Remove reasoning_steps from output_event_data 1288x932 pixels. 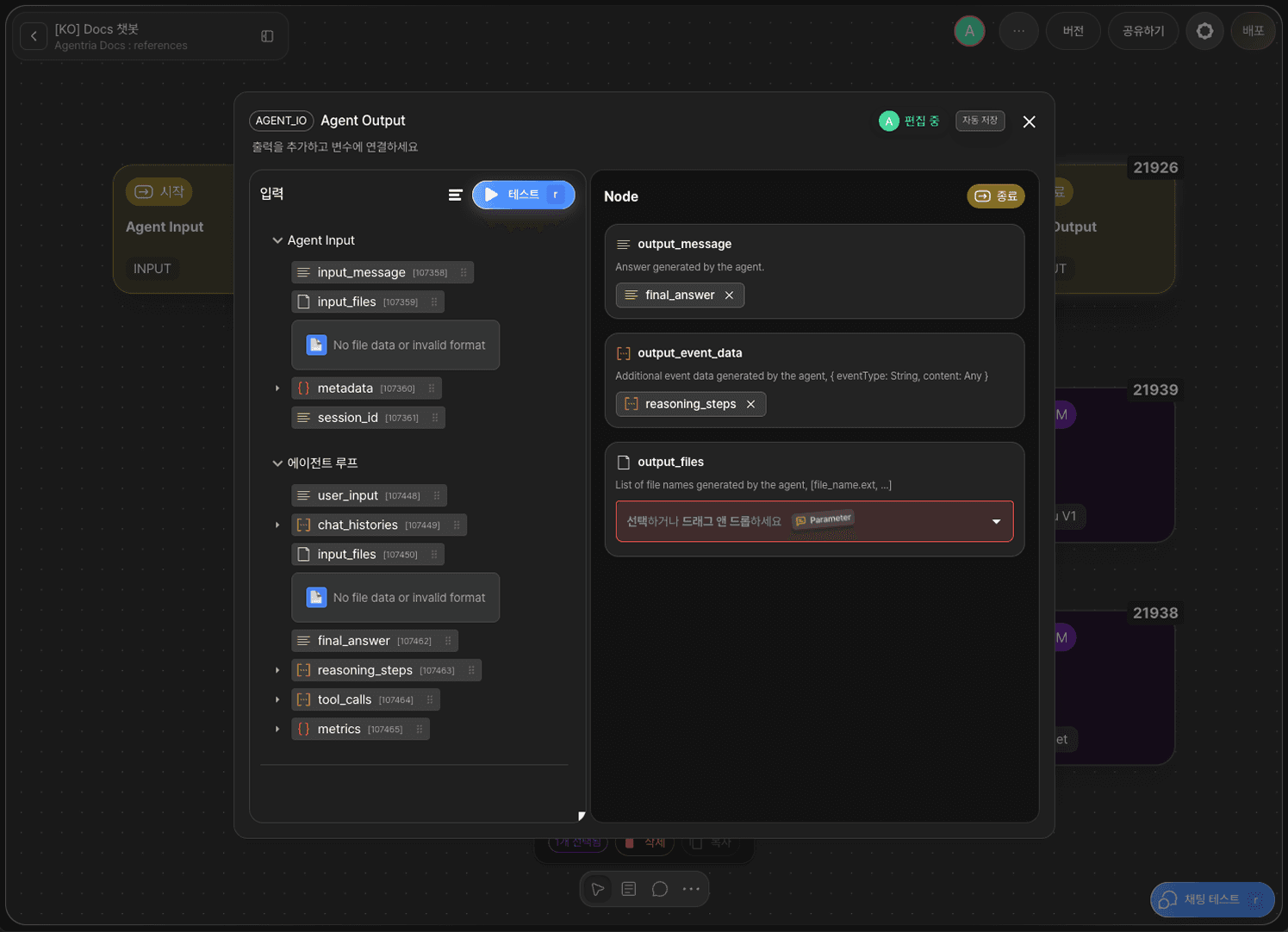coord(750,404)
